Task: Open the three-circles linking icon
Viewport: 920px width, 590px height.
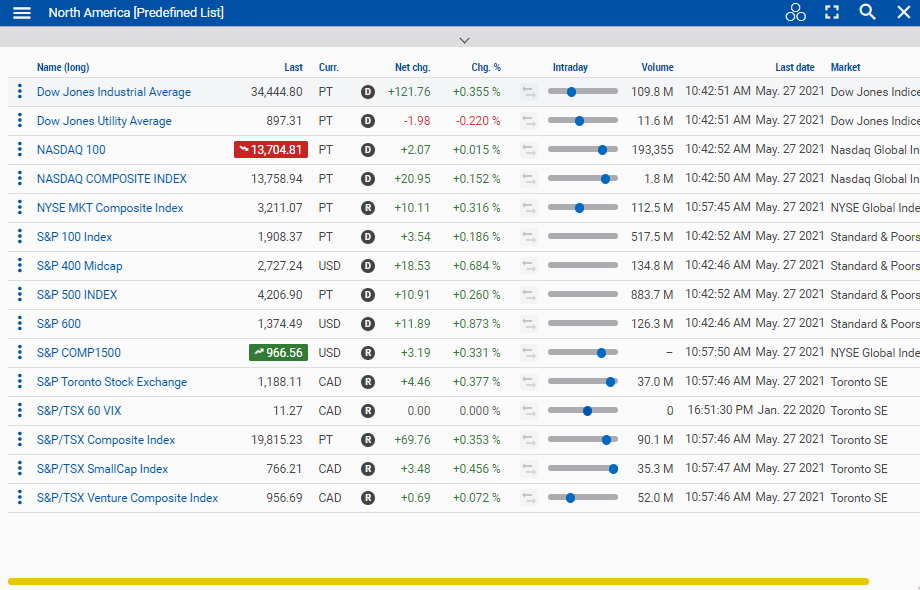Action: (x=795, y=12)
